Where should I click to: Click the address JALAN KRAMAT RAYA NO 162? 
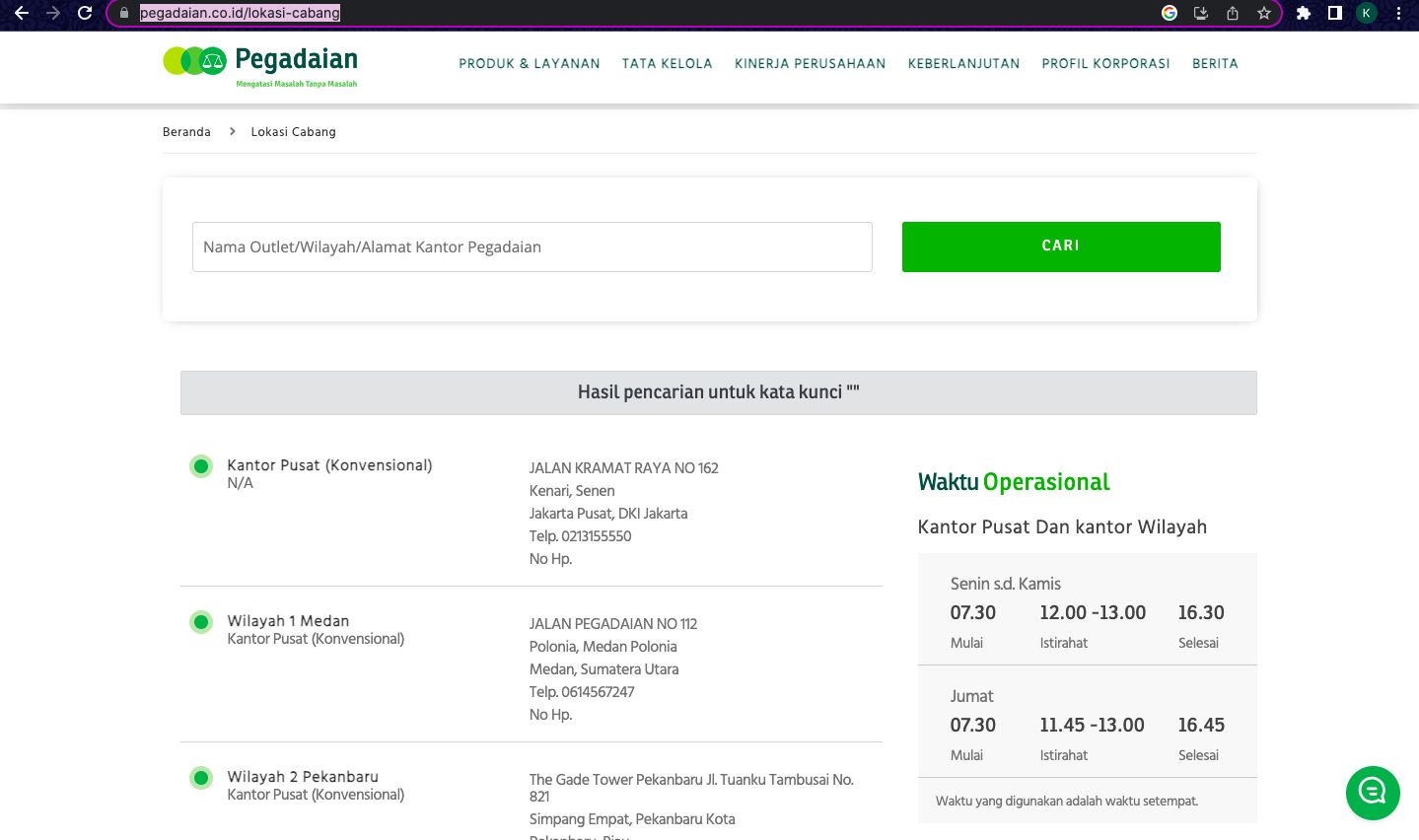click(624, 468)
